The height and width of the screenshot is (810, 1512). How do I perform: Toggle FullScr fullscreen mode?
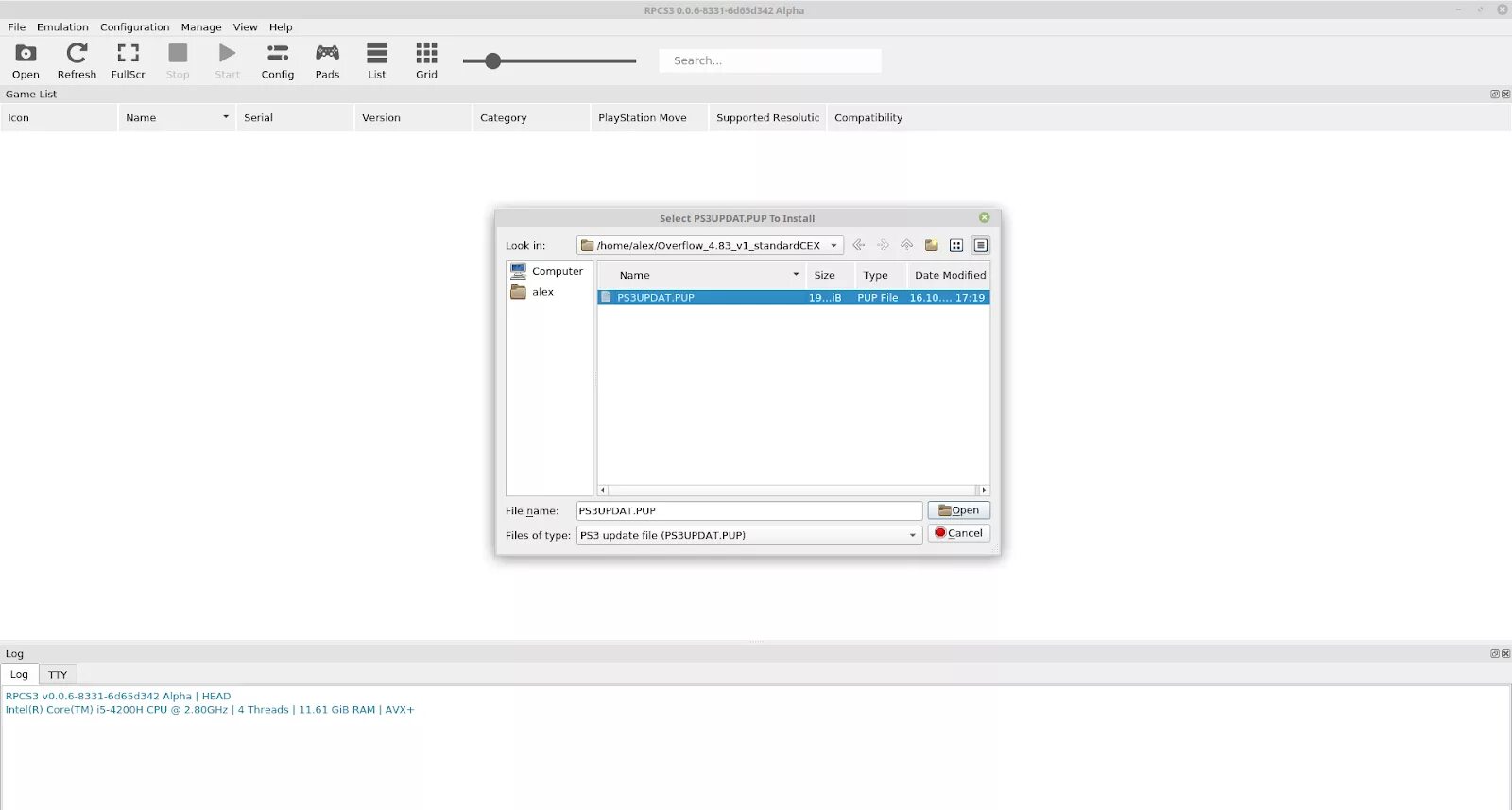coord(128,60)
